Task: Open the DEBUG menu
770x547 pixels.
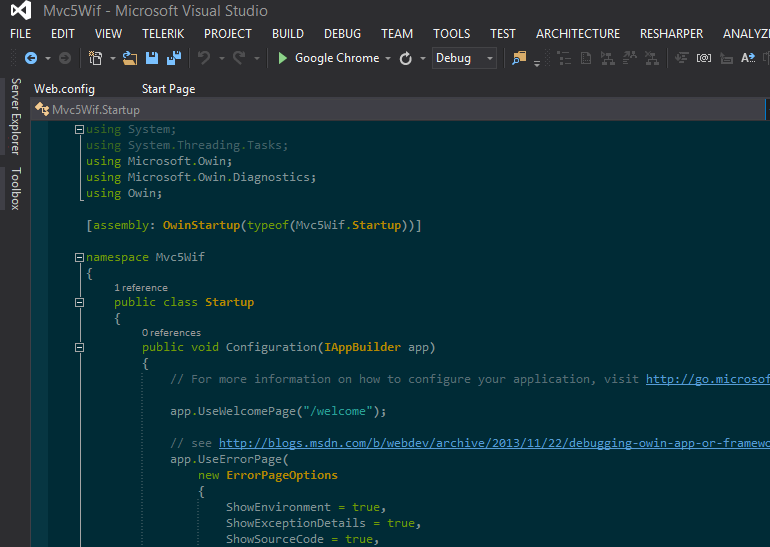Action: (x=342, y=34)
